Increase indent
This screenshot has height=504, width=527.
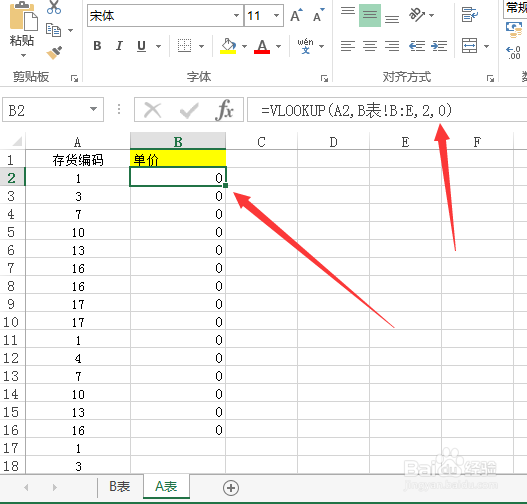439,45
